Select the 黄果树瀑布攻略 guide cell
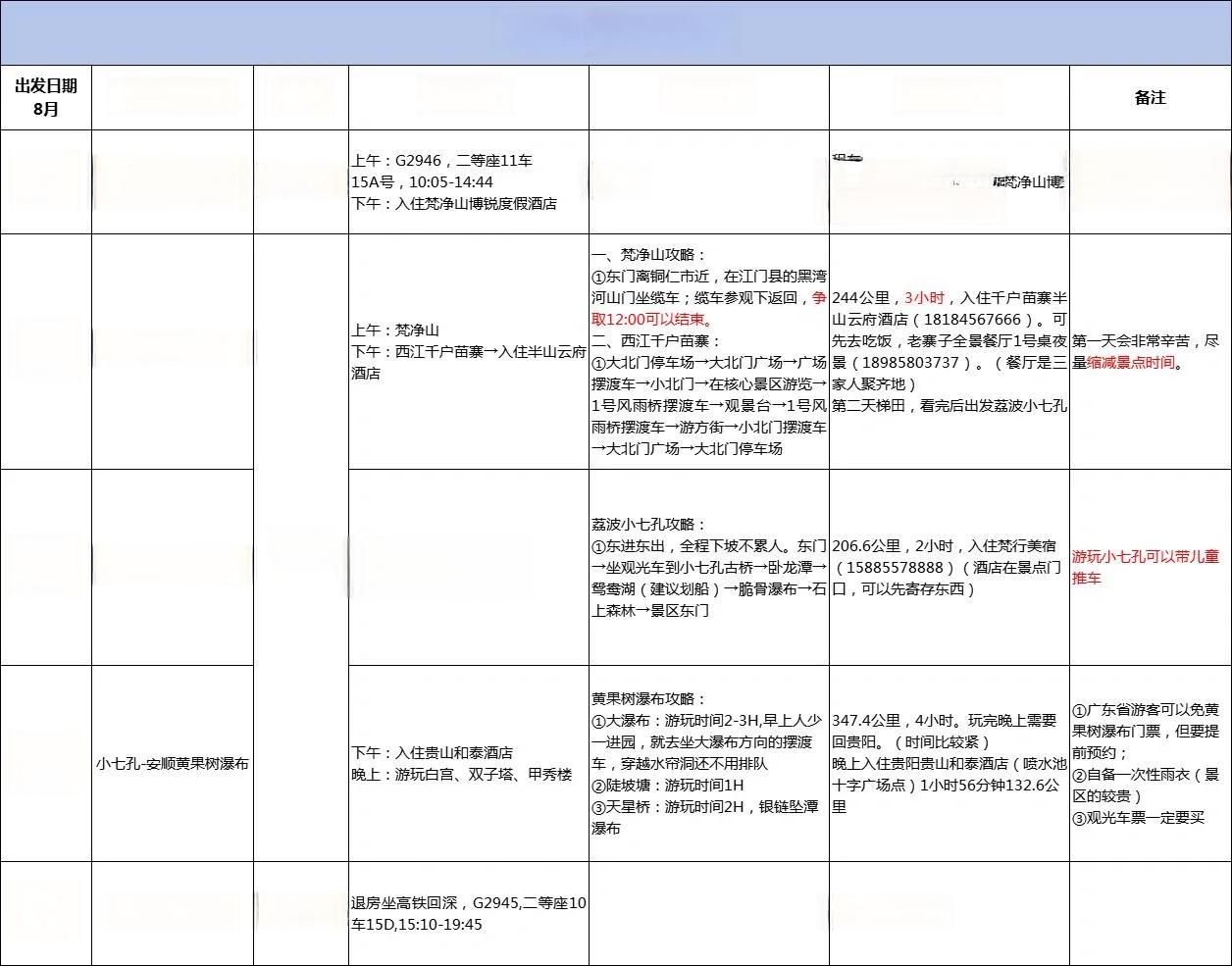The height and width of the screenshot is (966, 1232). pyautogui.click(x=708, y=763)
